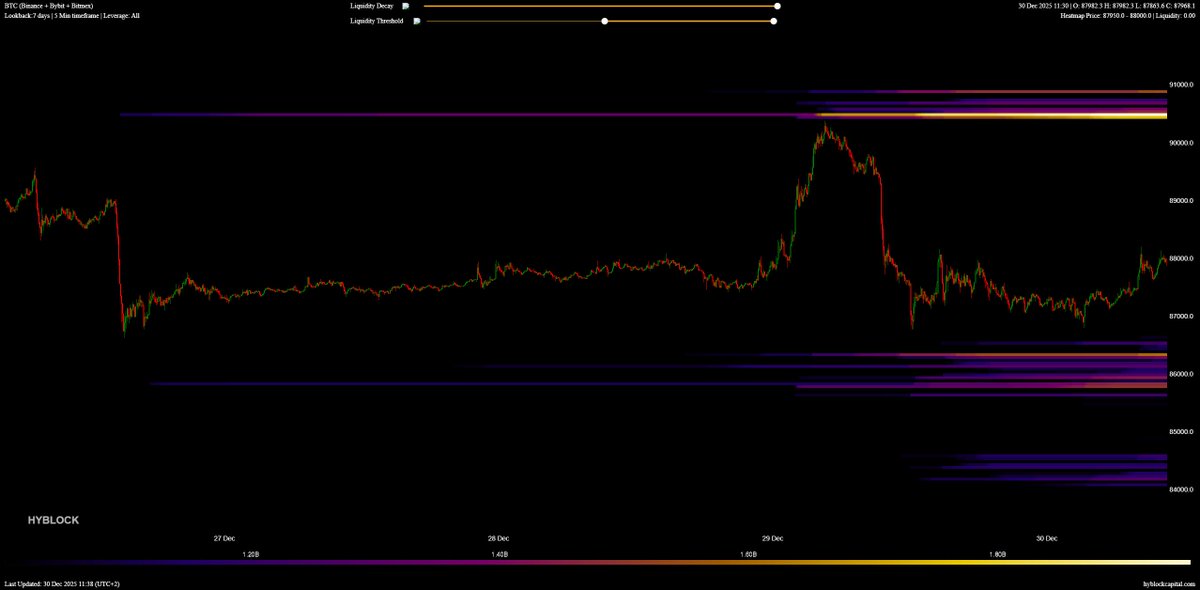This screenshot has width=1200, height=590.
Task: Click the OHLC readout for 30 Dec 2025 11:30
Action: 1106,6
